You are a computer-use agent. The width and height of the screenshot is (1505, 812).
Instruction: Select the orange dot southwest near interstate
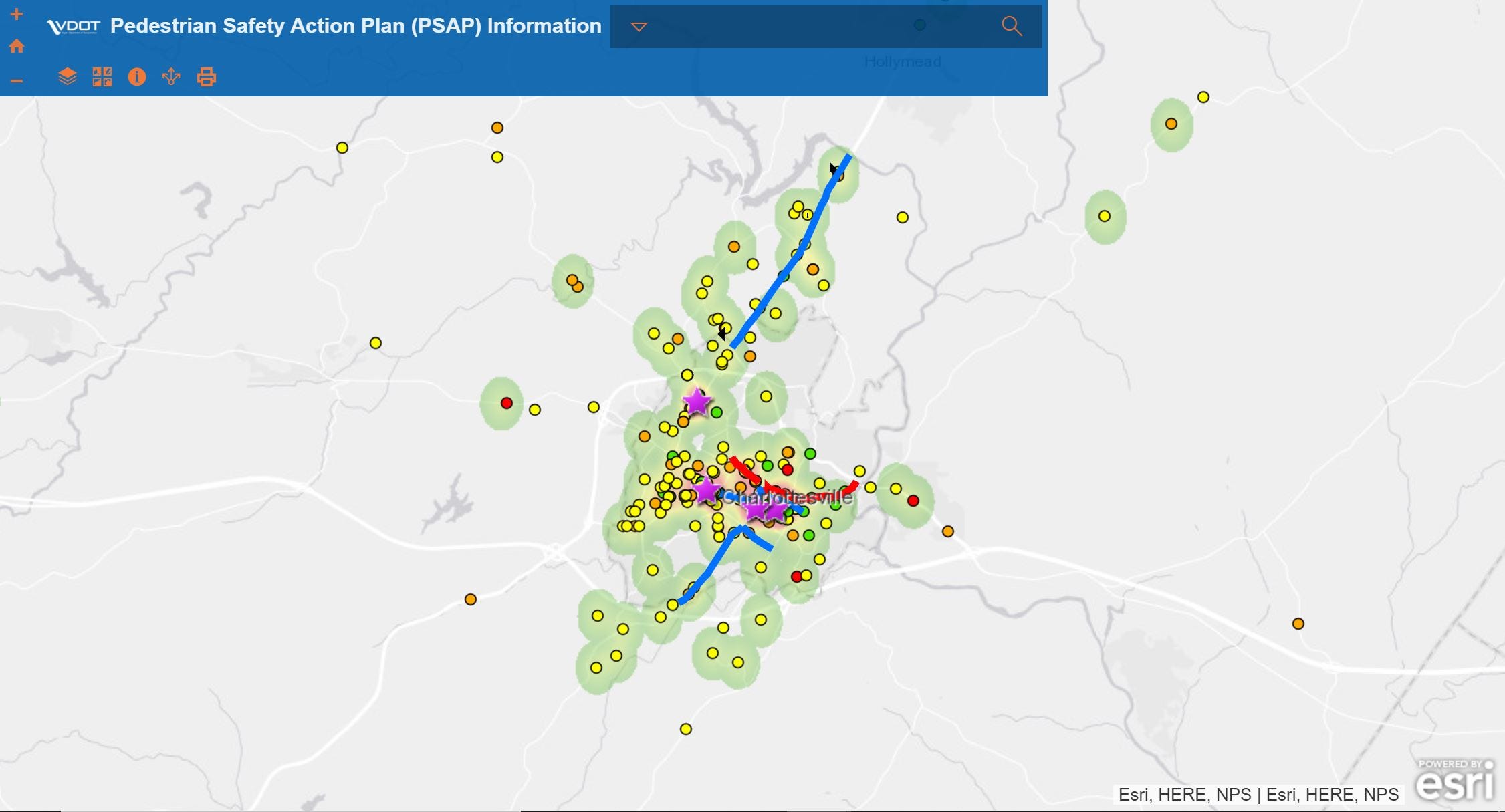471,599
